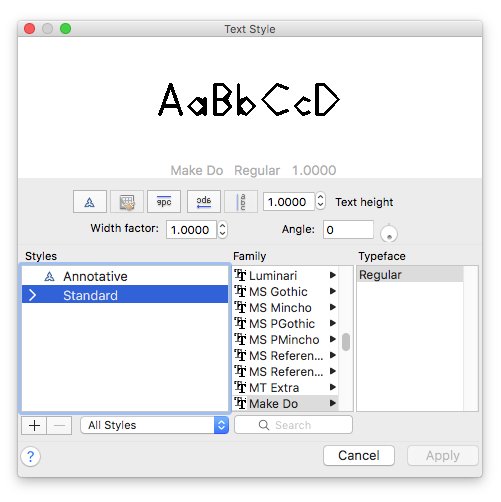Click the TrueType icon beside MS Mincho
The height and width of the screenshot is (502, 501).
(240, 307)
